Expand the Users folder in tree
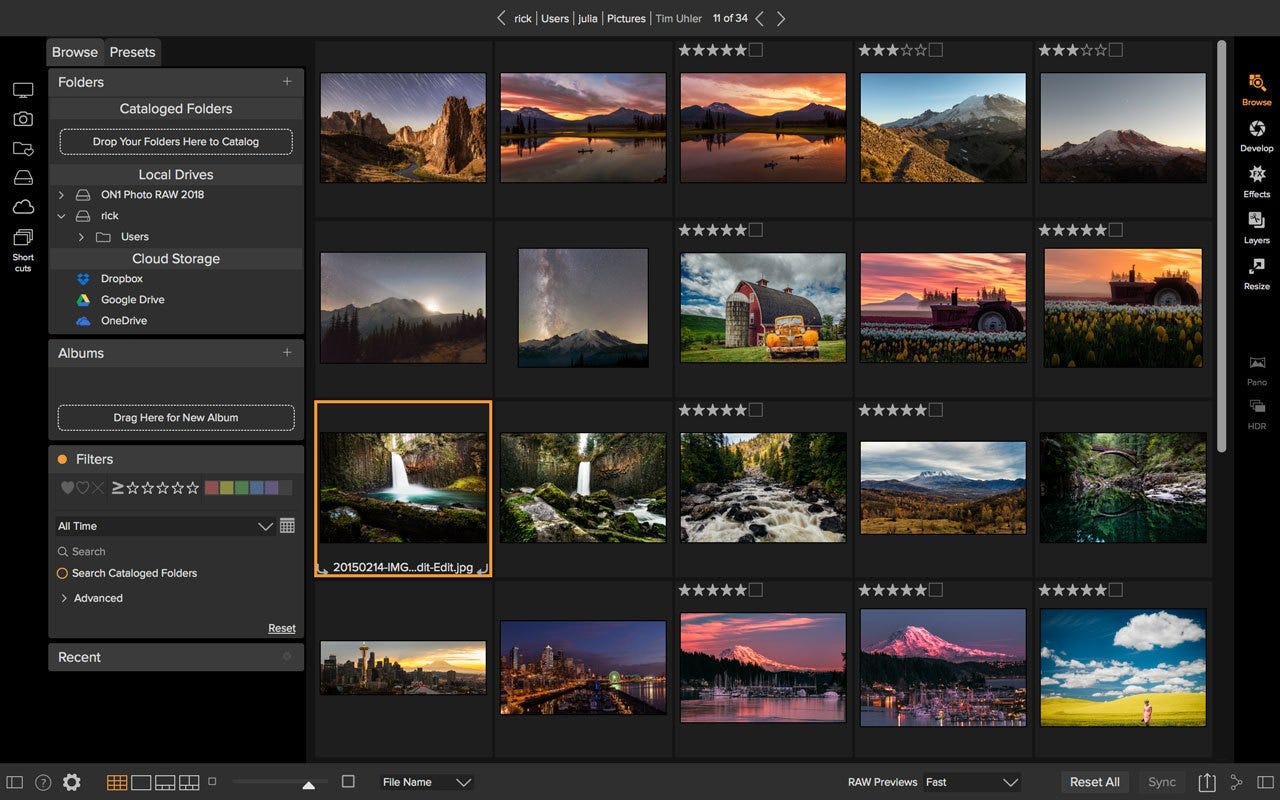Viewport: 1280px width, 800px height. (x=81, y=237)
